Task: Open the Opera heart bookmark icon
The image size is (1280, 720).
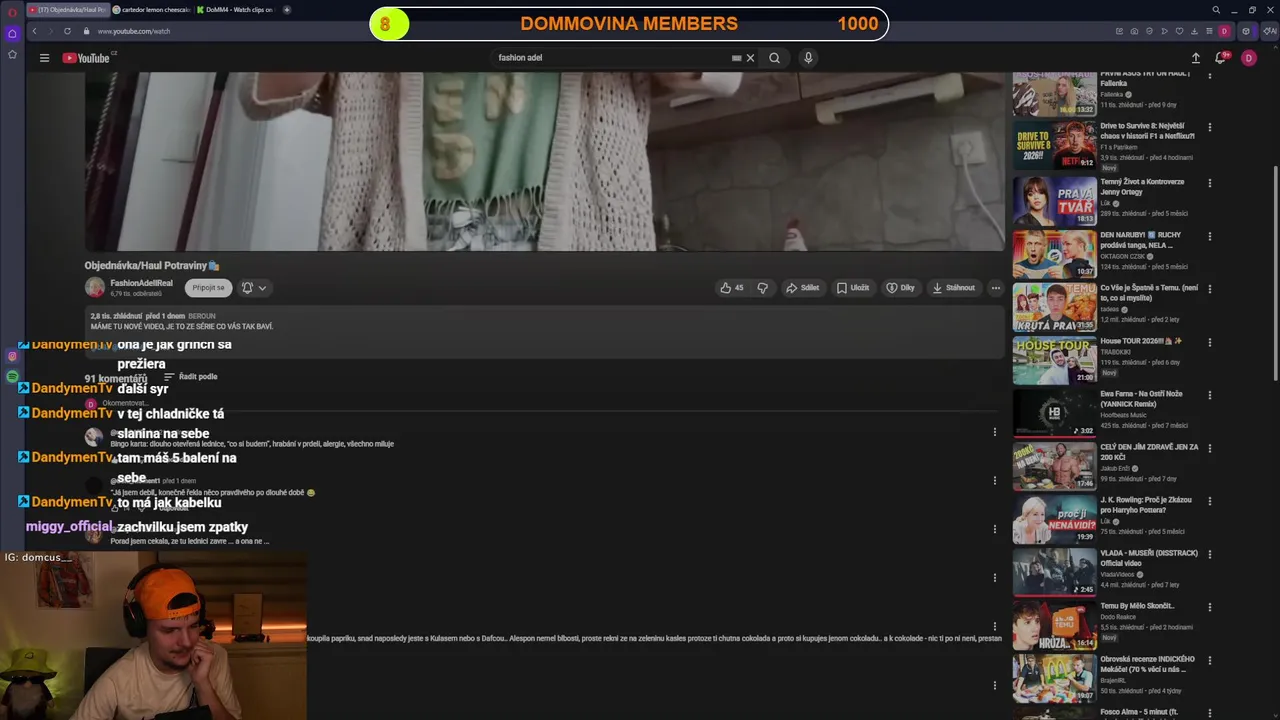Action: tap(1179, 31)
